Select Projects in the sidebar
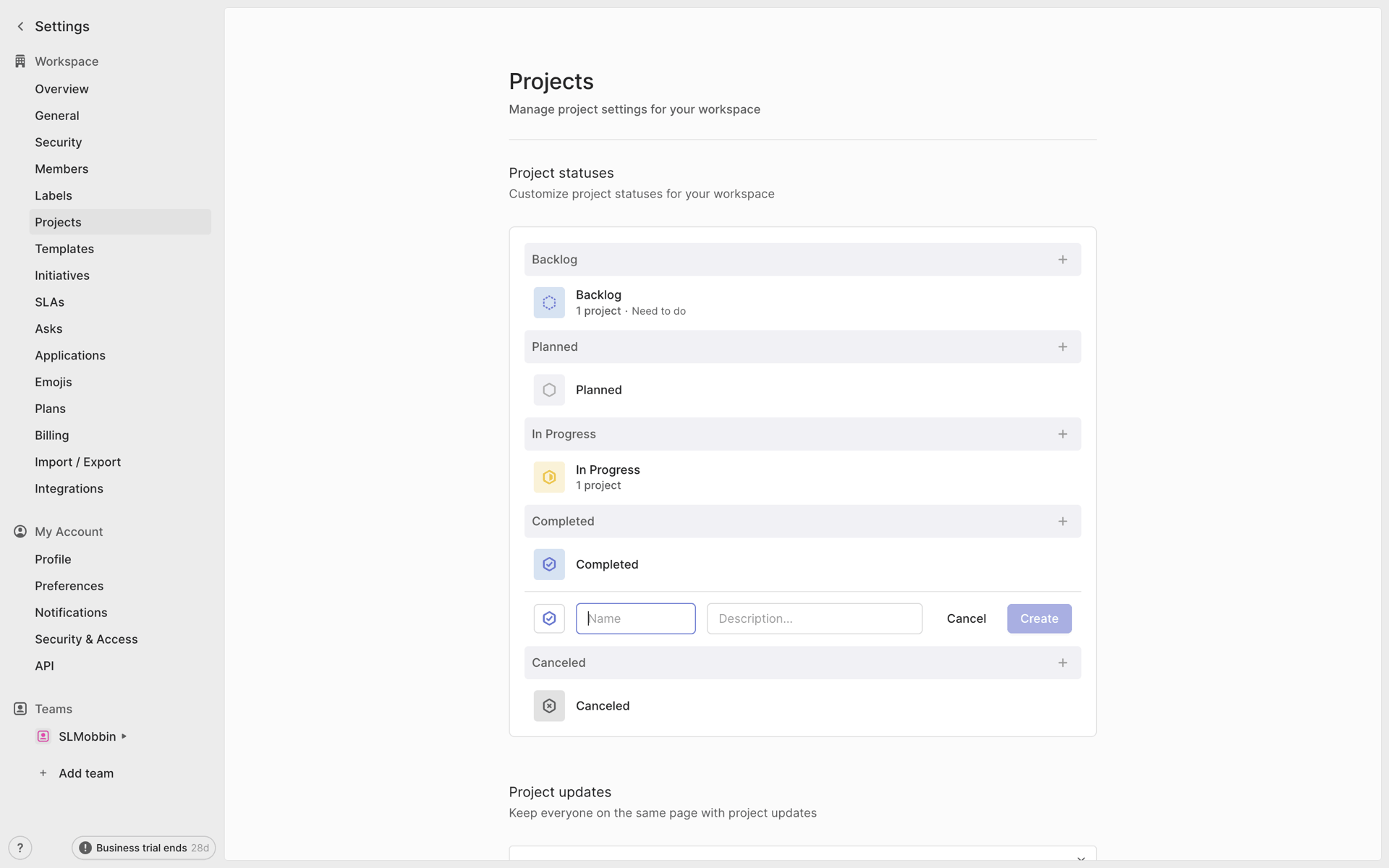 pos(120,222)
